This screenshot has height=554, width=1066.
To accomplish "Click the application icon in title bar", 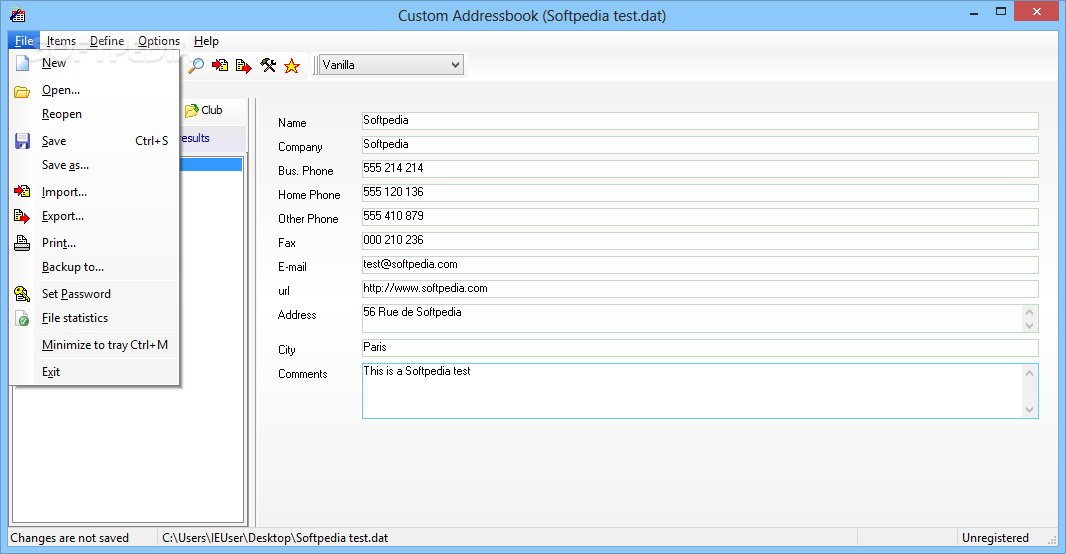I will [18, 15].
